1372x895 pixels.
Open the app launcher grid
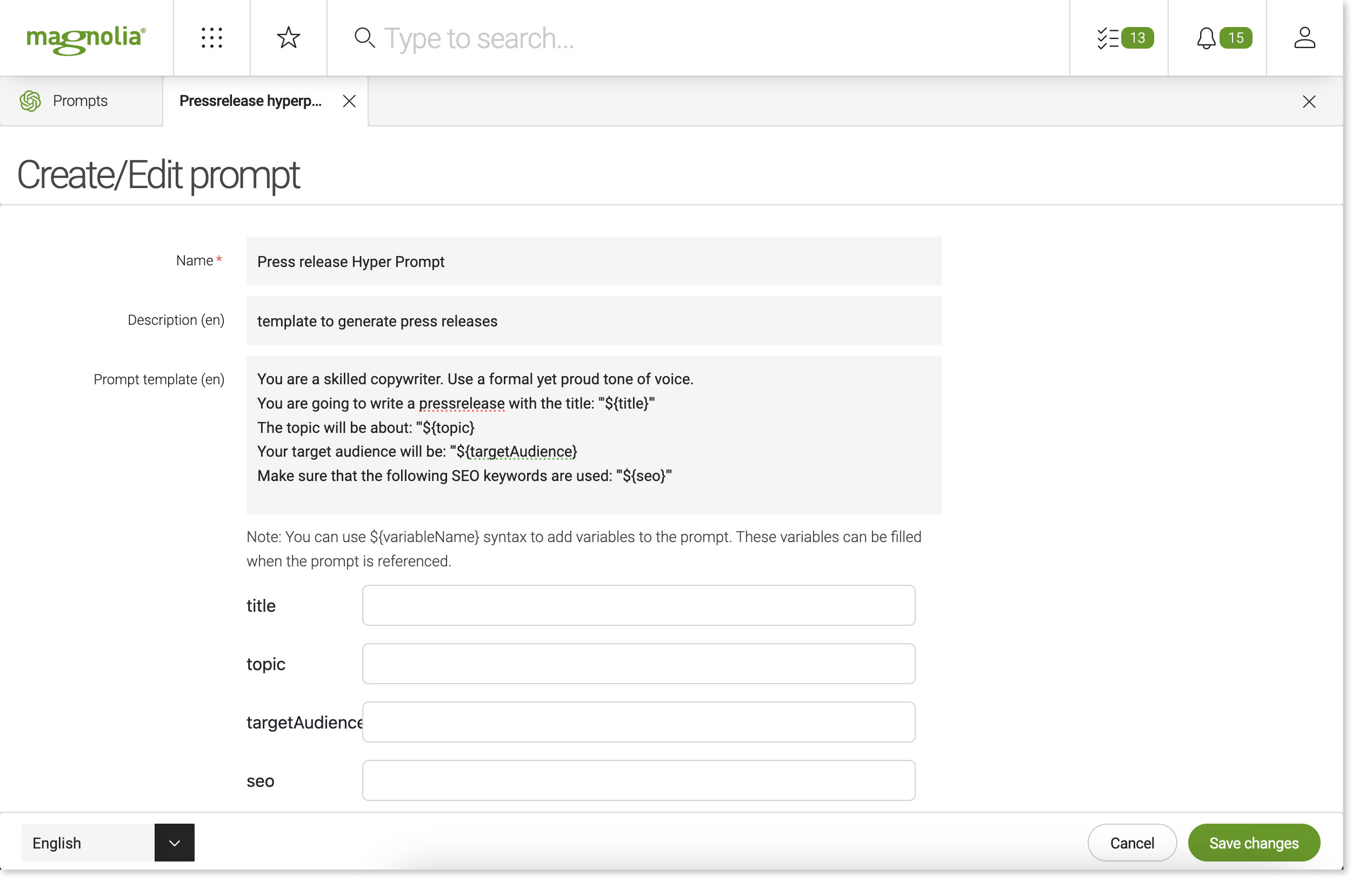(x=211, y=37)
